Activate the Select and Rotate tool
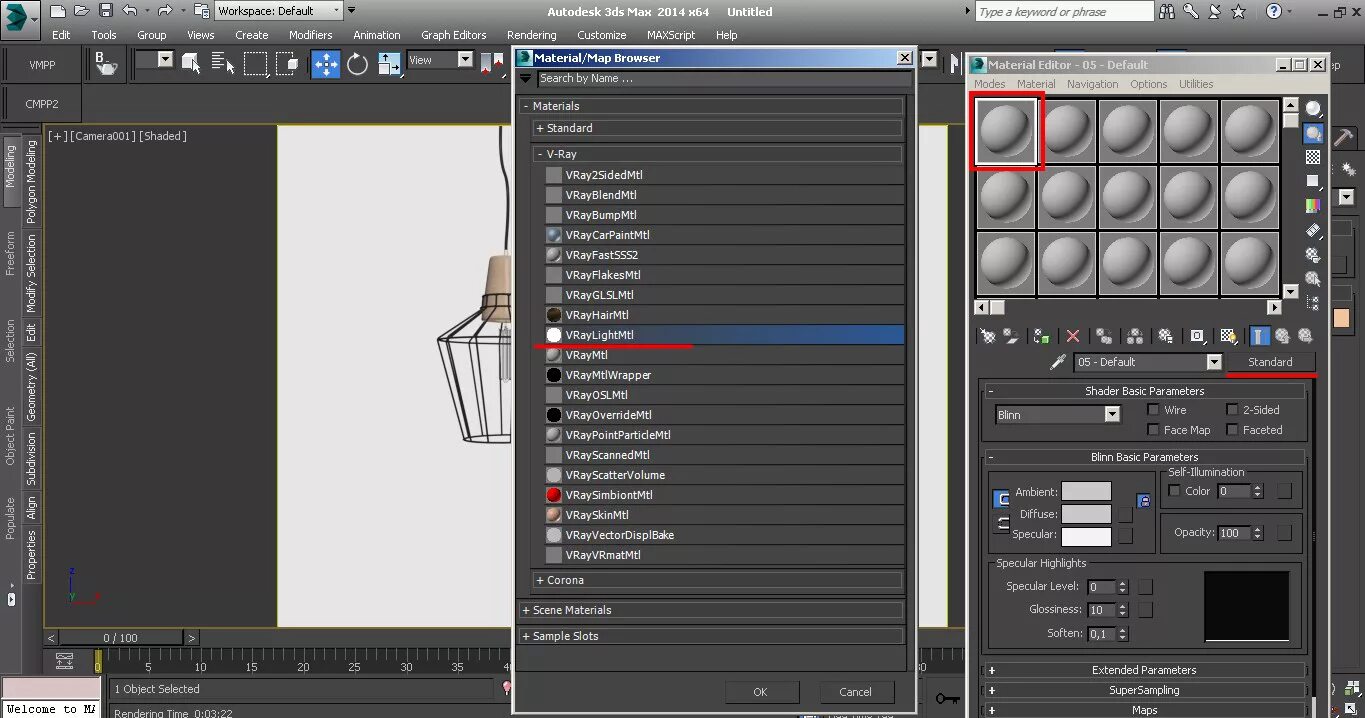Image resolution: width=1365 pixels, height=718 pixels. (358, 64)
